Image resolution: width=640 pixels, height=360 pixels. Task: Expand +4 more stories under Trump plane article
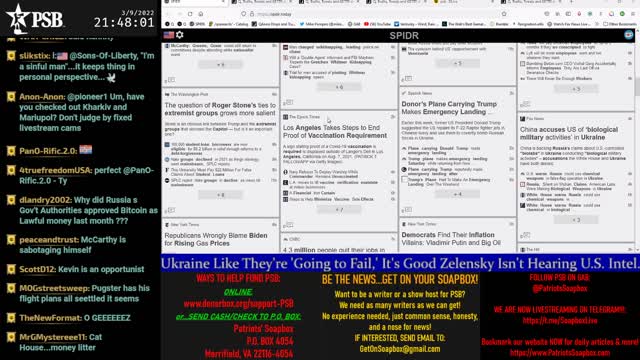point(458,194)
